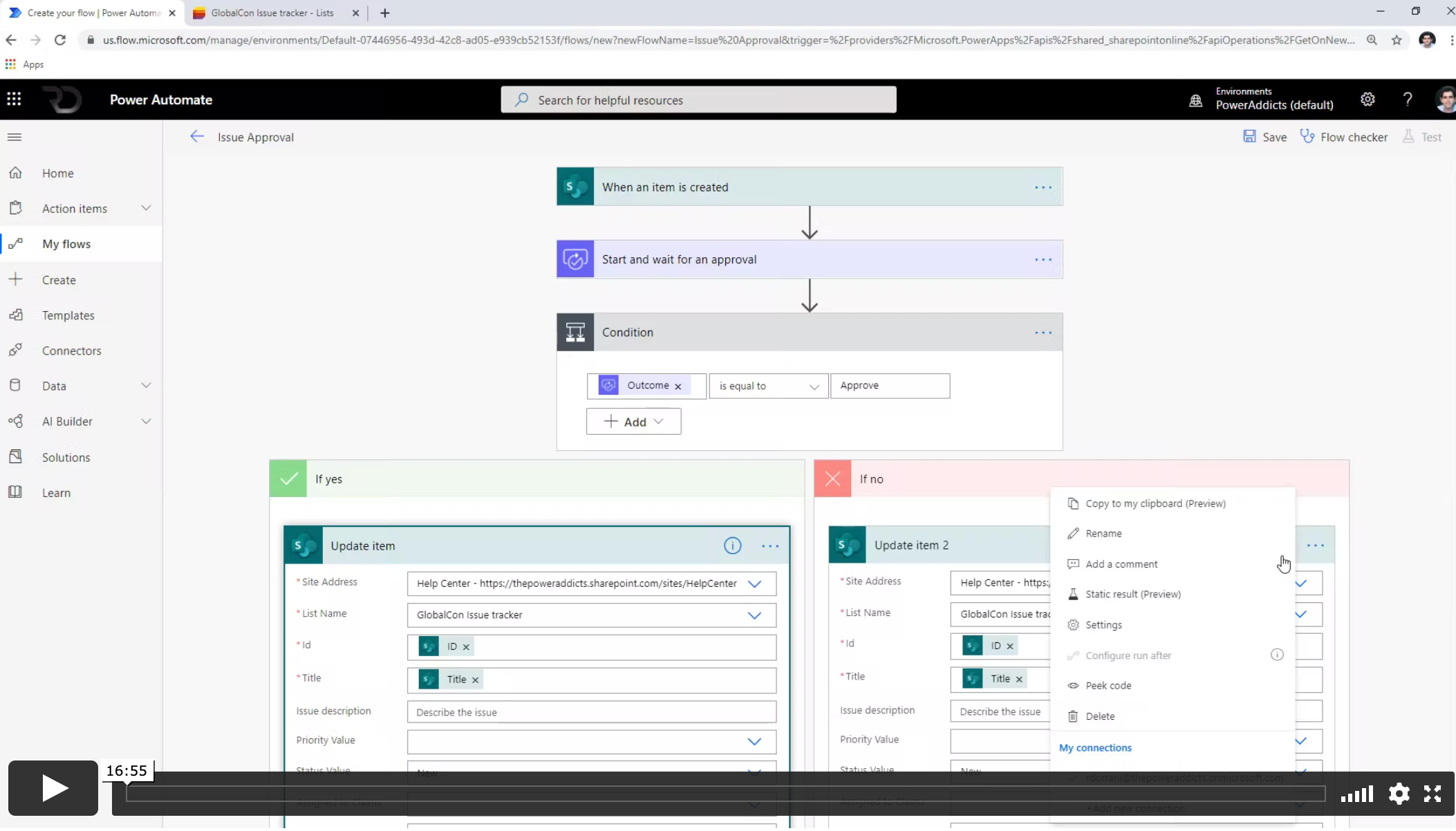Remove the Title token in Update item
This screenshot has width=1456, height=831.
475,680
